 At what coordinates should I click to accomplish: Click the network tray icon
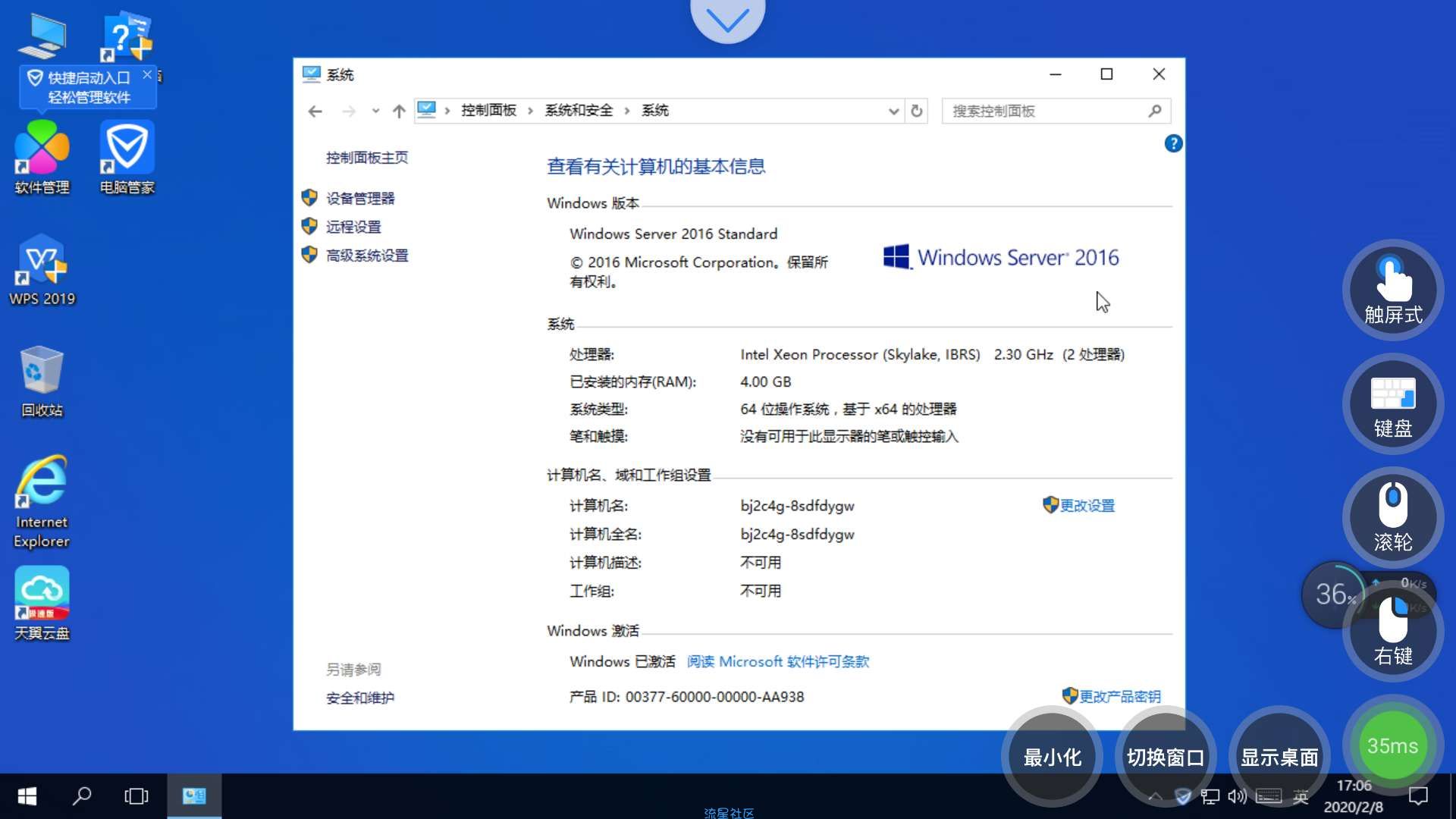pyautogui.click(x=1210, y=796)
